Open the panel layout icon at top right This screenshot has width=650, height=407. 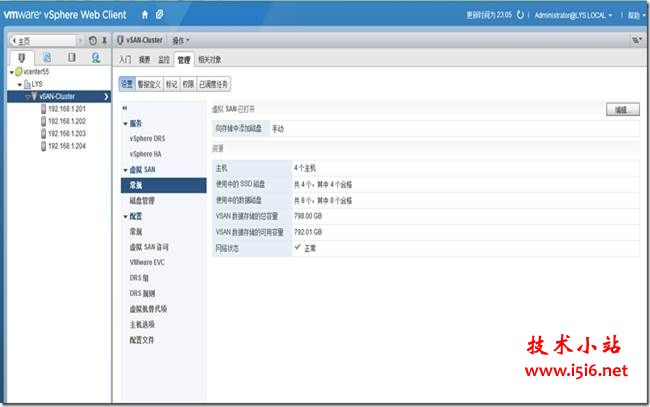pyautogui.click(x=636, y=40)
